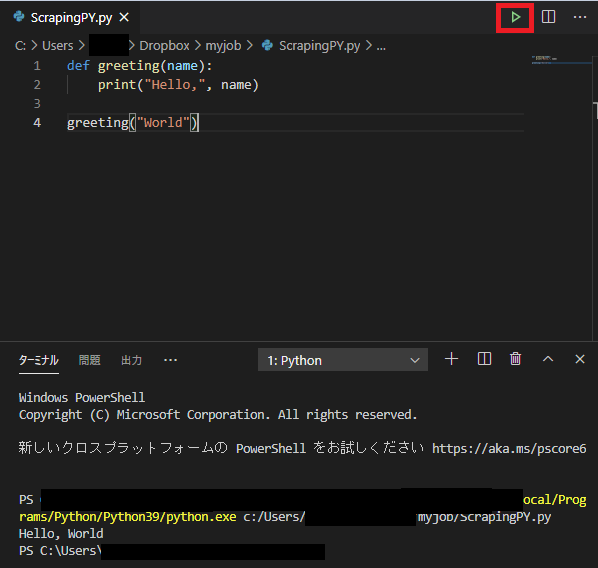The height and width of the screenshot is (568, 598).
Task: Open the editor More Actions ellipsis menu
Action: [580, 17]
